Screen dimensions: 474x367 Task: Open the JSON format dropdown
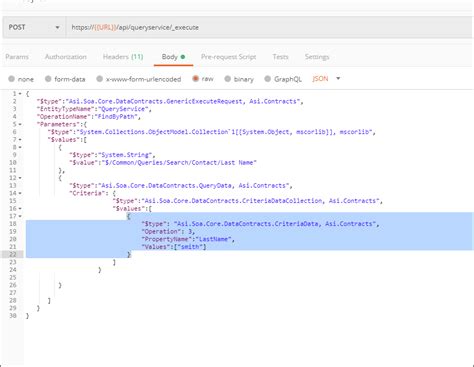tap(326, 79)
